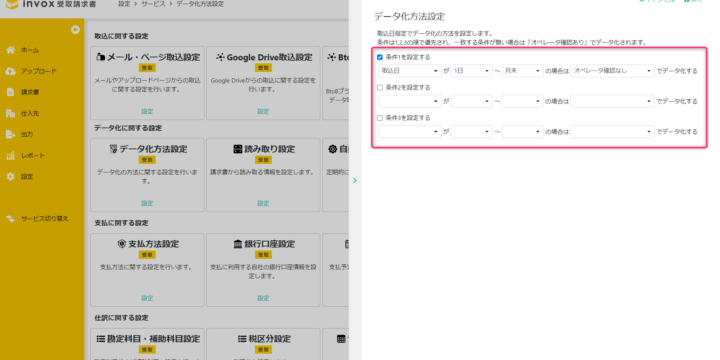Open レポート from the sidebar

point(33,156)
